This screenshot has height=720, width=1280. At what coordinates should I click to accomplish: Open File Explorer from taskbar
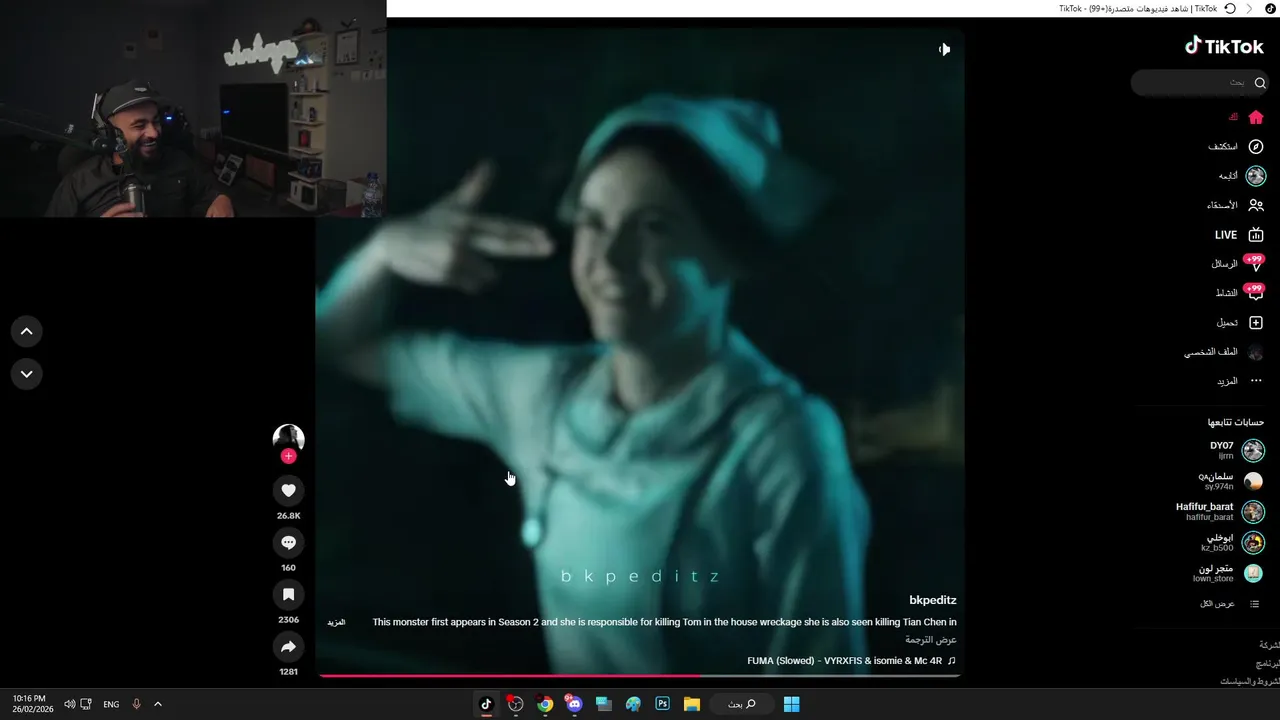(692, 704)
